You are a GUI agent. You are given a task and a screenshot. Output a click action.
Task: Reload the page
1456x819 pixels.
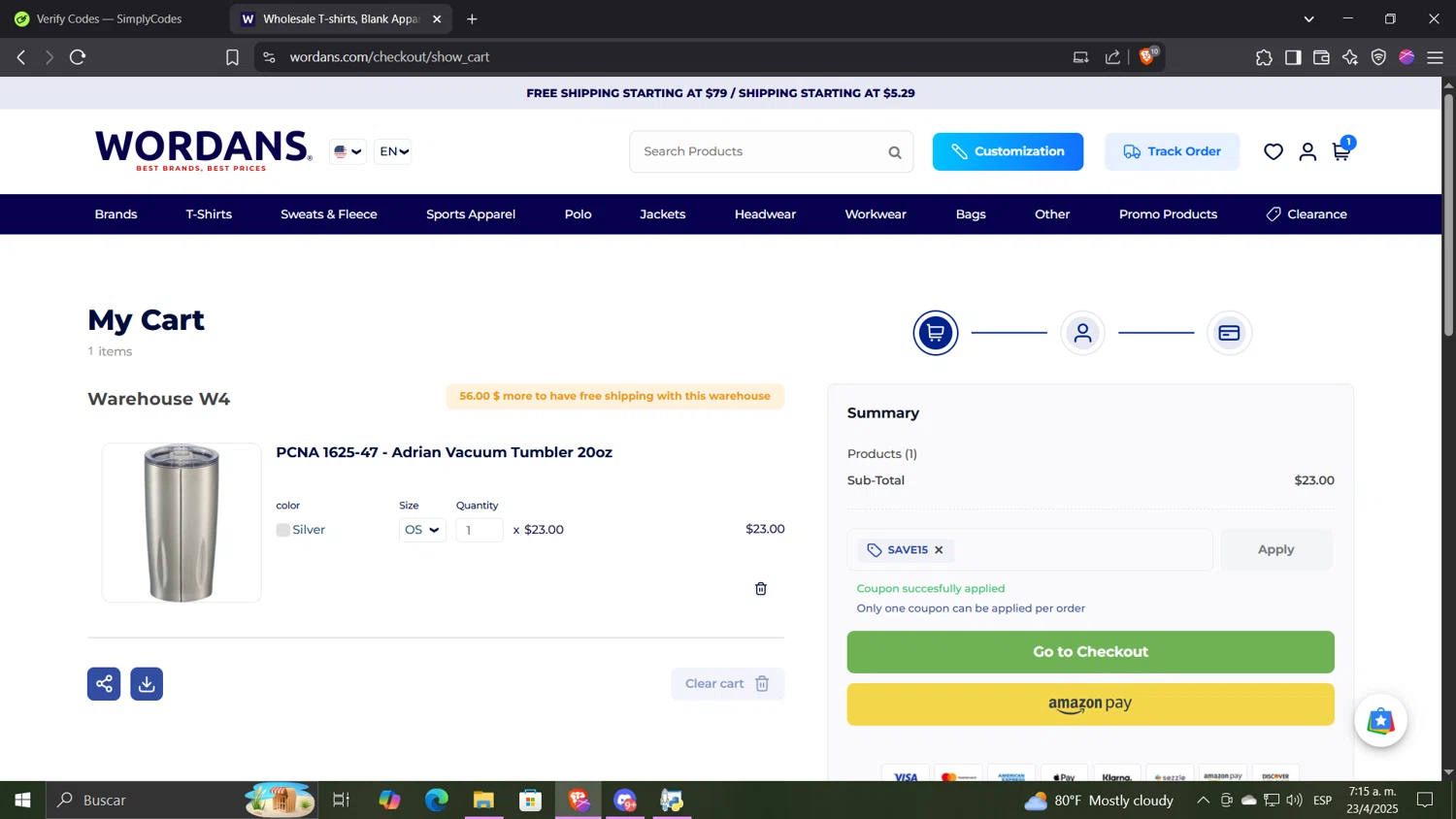[78, 57]
